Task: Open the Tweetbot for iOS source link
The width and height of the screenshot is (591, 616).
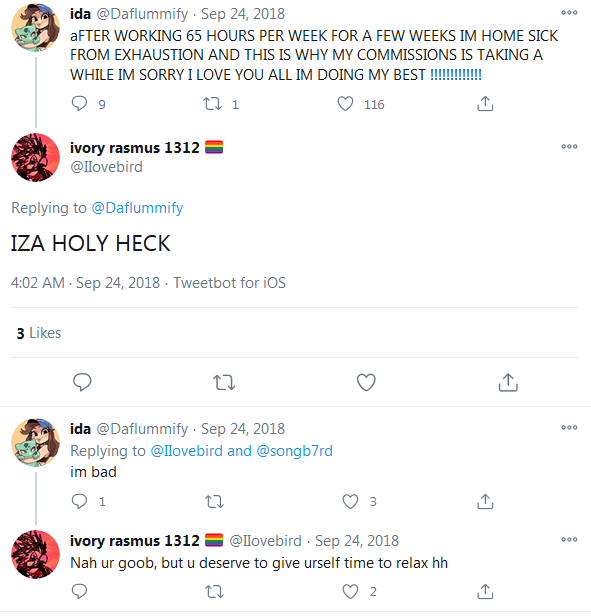Action: click(x=229, y=283)
